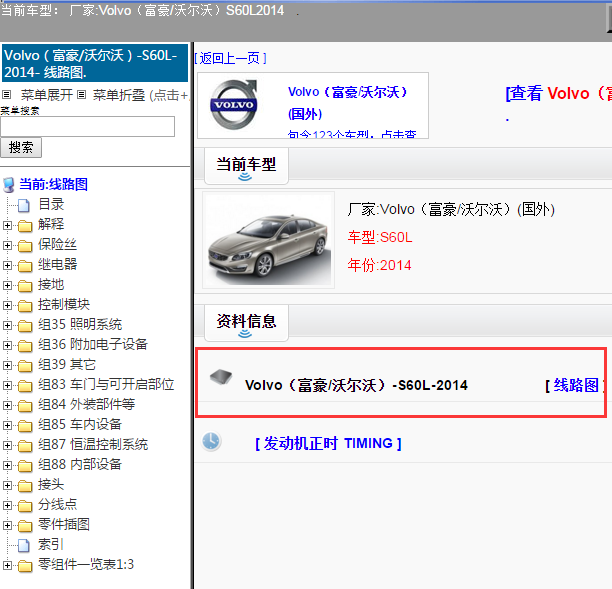
Task: Click the folder icon for 保险丝
Action: pyautogui.click(x=25, y=246)
